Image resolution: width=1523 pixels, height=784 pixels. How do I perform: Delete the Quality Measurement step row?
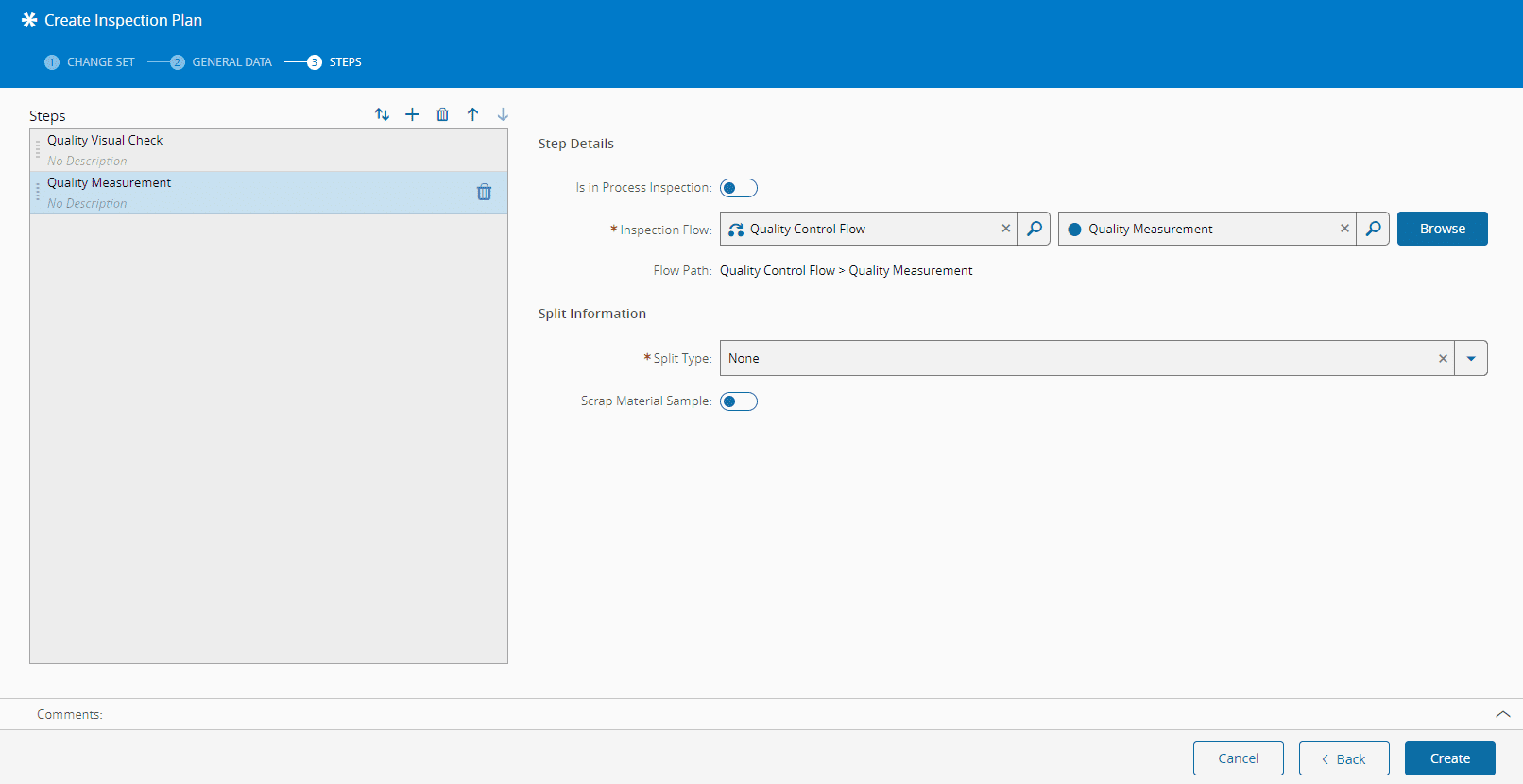pyautogui.click(x=484, y=193)
